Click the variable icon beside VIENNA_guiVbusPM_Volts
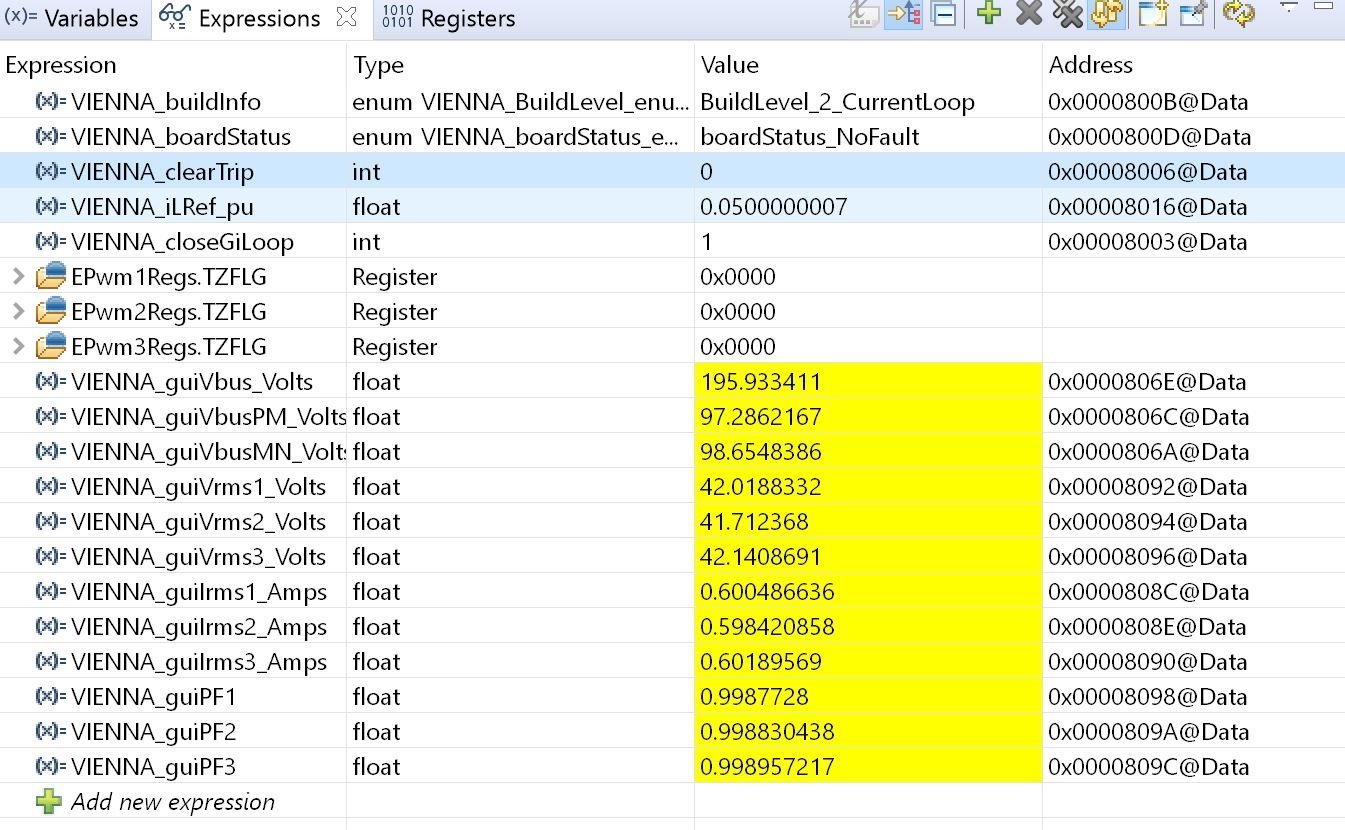The width and height of the screenshot is (1345, 830). coord(51,417)
